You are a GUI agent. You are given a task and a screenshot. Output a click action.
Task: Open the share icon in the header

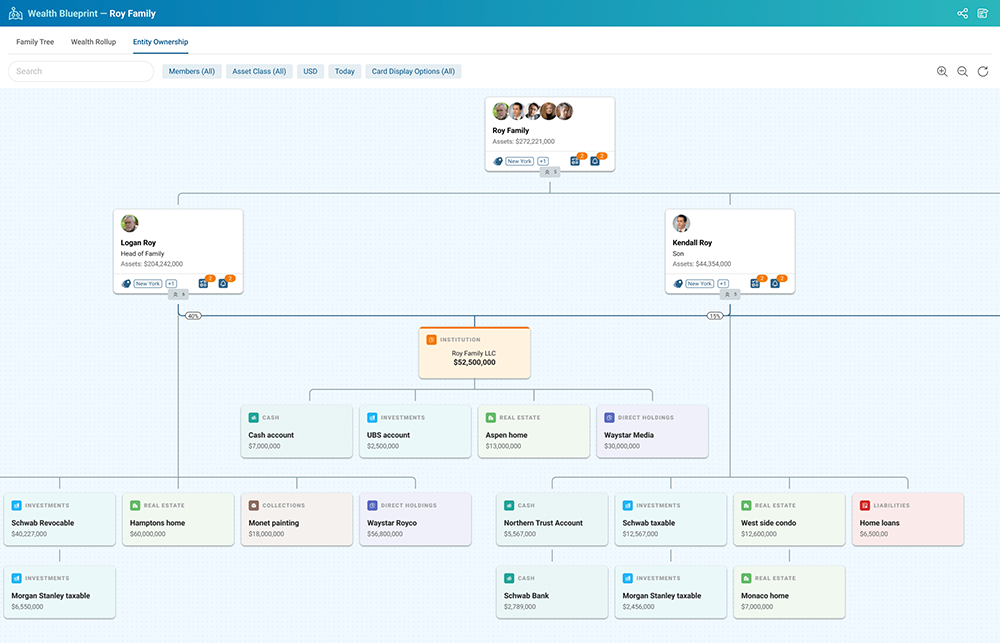962,13
